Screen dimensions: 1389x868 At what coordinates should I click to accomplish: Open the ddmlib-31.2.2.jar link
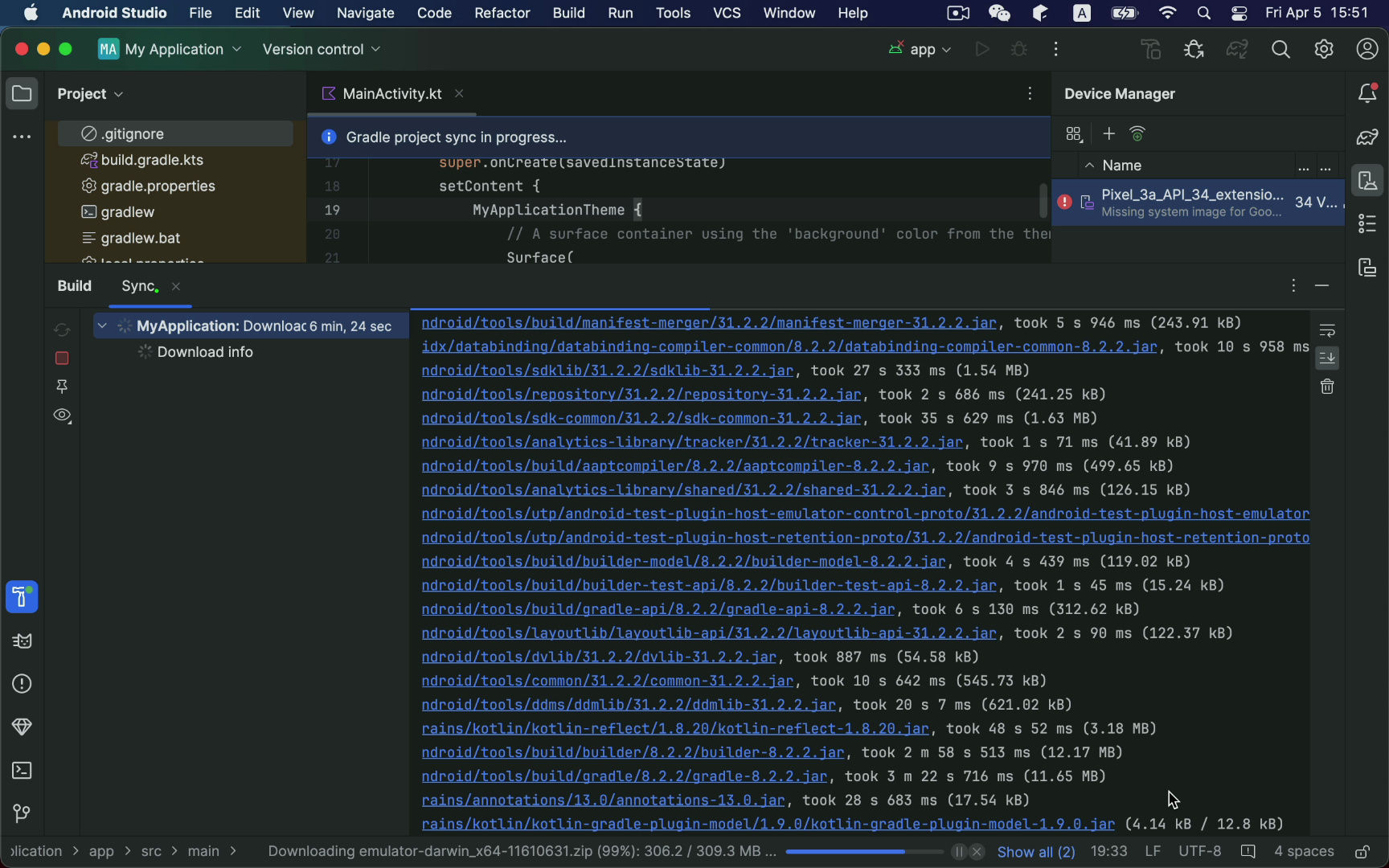[629, 705]
